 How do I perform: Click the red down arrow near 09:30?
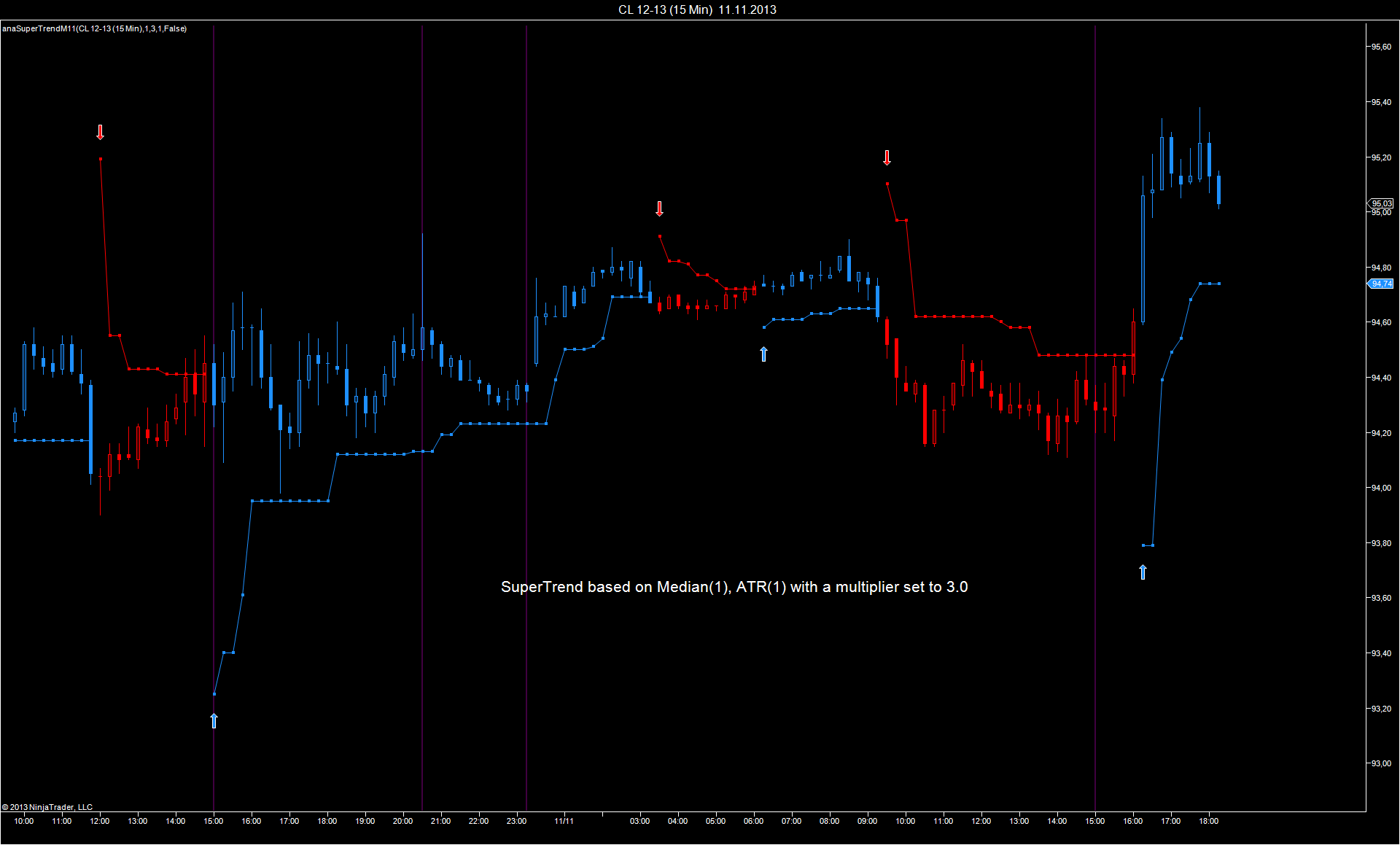tap(887, 157)
